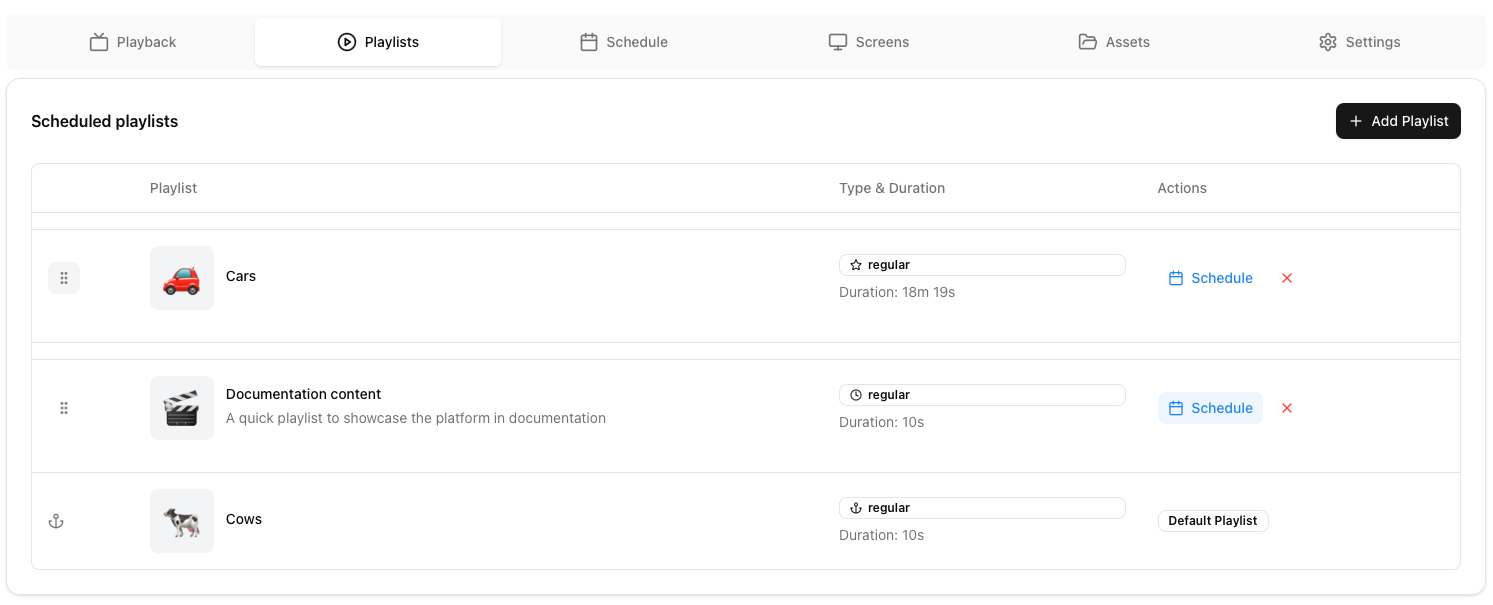Click the Default Playlist badge for Cows
The width and height of the screenshot is (1493, 605).
click(1213, 521)
